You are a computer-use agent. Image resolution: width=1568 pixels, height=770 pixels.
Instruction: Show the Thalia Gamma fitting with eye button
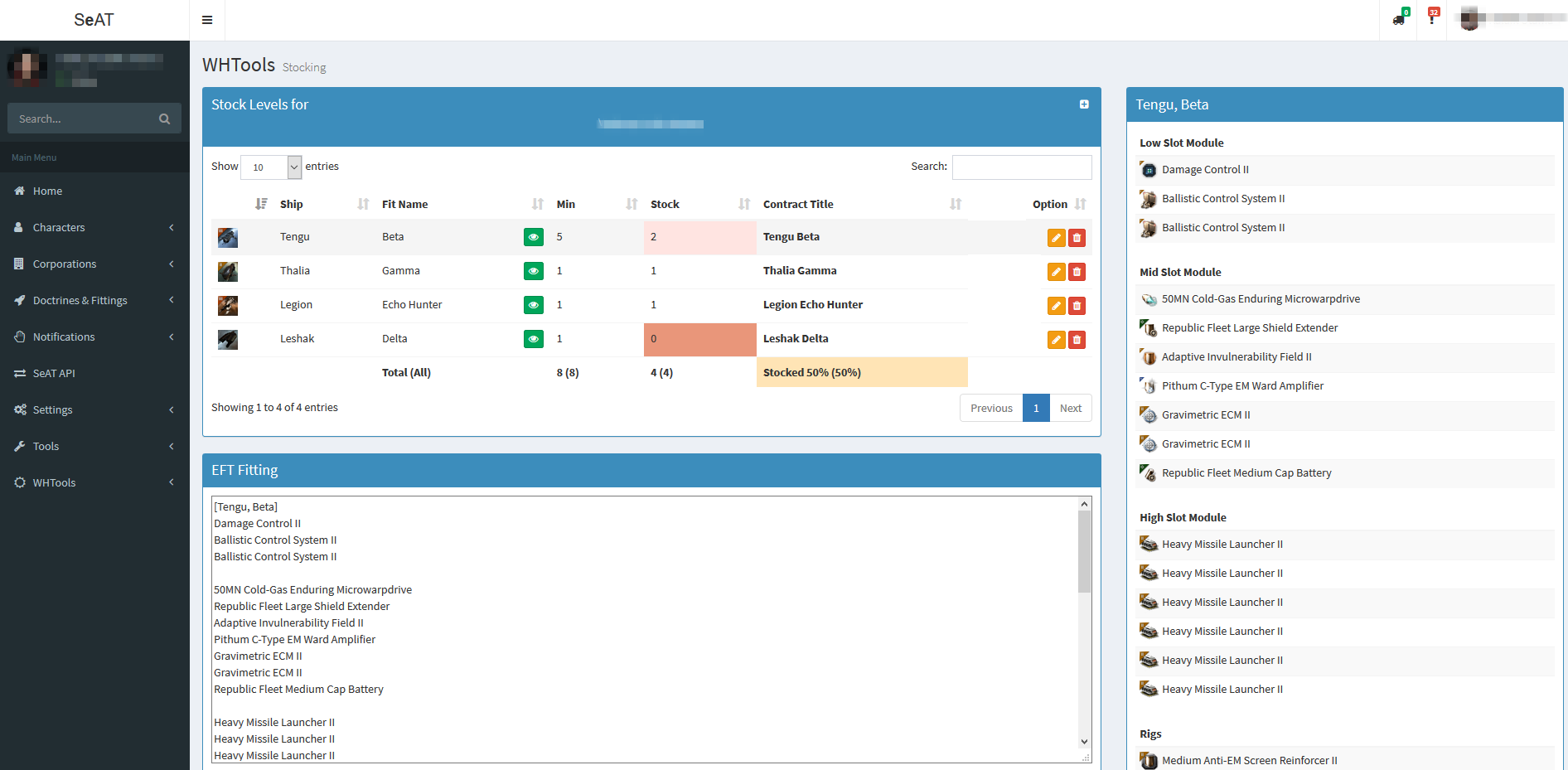pyautogui.click(x=534, y=271)
